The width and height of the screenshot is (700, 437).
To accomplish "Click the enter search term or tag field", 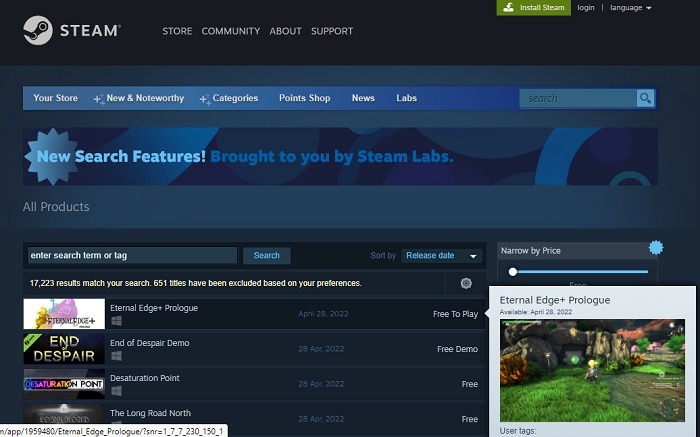I will (132, 255).
